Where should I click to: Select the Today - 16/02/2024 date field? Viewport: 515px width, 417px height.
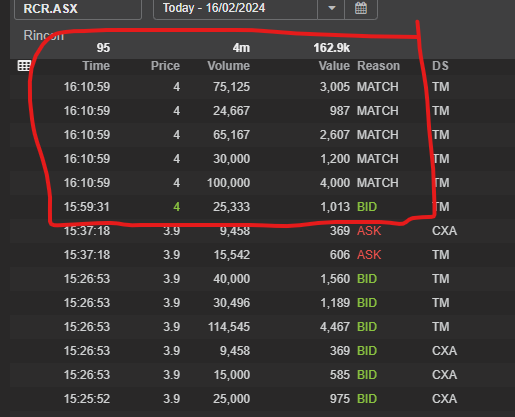coord(235,8)
